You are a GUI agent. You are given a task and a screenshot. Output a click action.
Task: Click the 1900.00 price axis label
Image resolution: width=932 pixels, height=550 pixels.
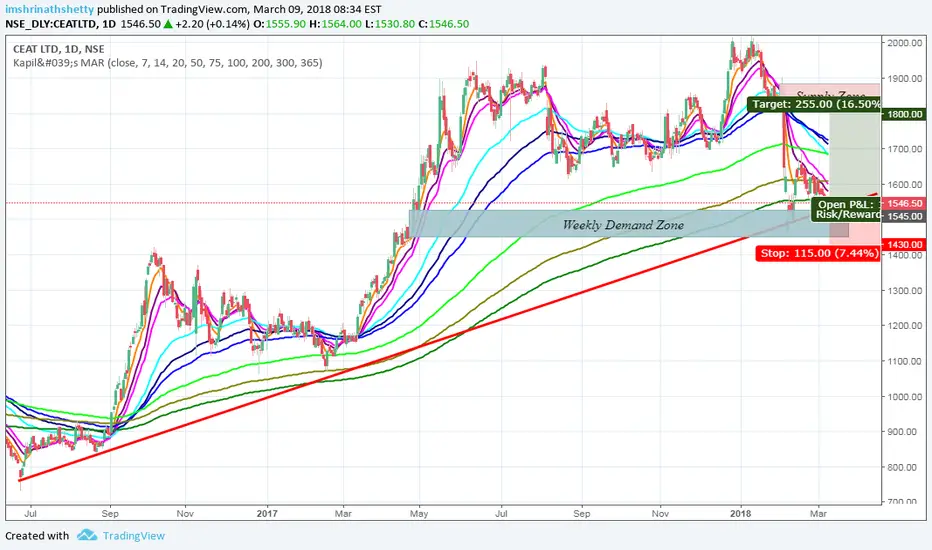click(905, 78)
